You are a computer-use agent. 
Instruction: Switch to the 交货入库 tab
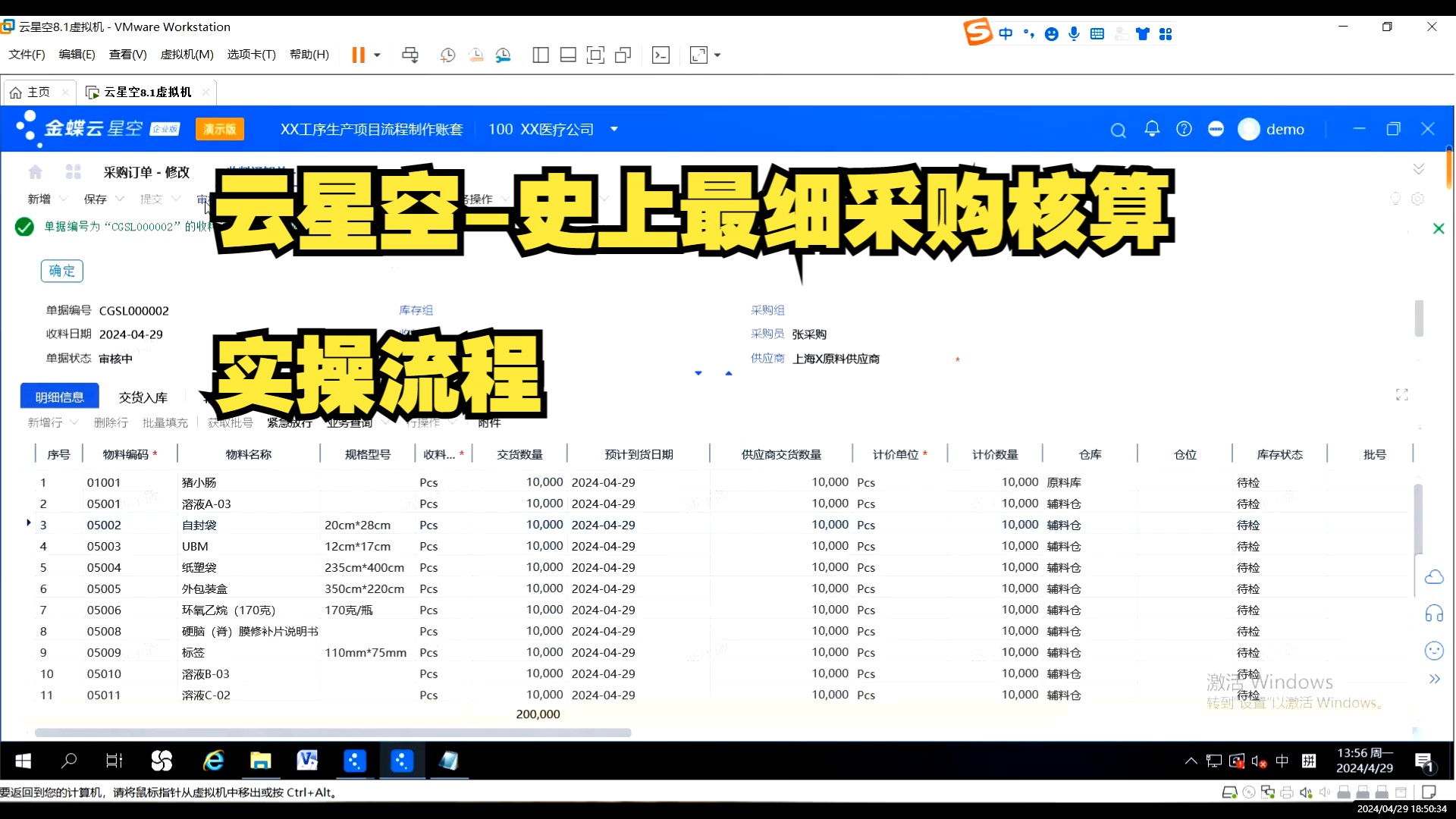click(143, 397)
